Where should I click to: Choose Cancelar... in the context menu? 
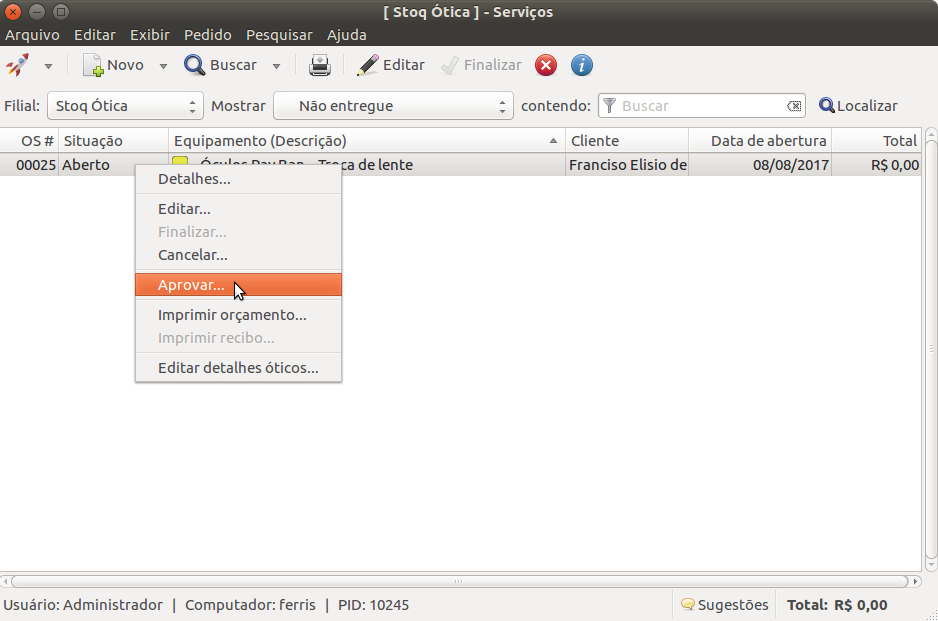coord(238,255)
